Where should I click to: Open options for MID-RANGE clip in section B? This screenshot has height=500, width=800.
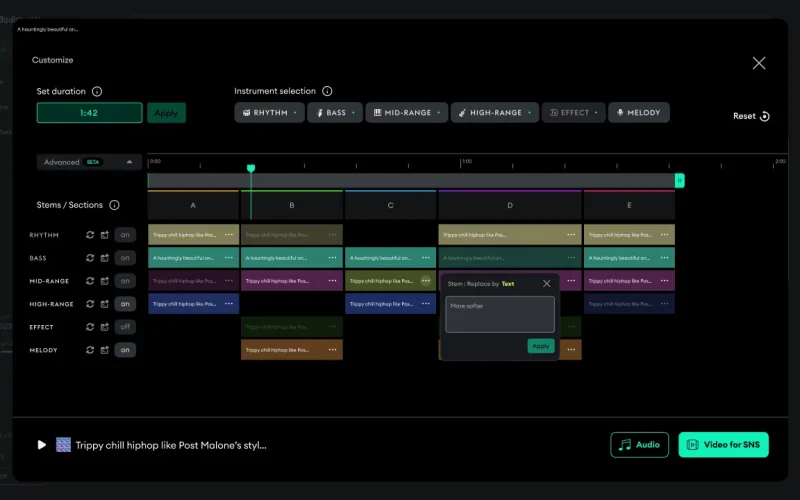click(x=332, y=281)
